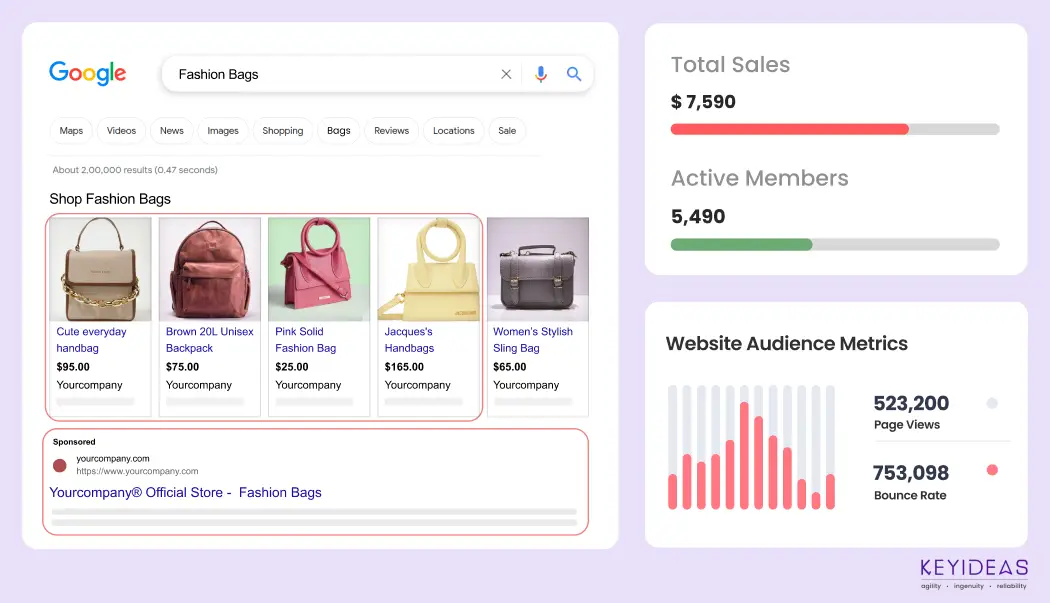
Task: Click the Keyideas logo
Action: pos(974,574)
